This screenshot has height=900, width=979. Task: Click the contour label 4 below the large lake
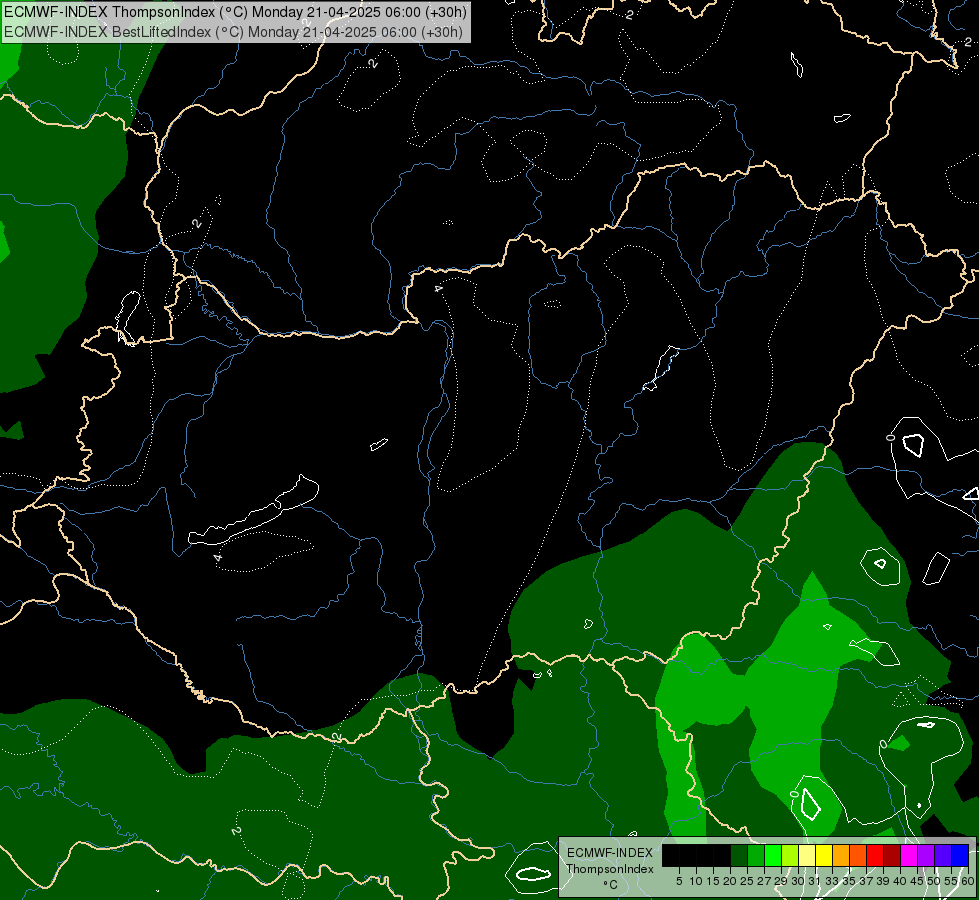(x=217, y=557)
